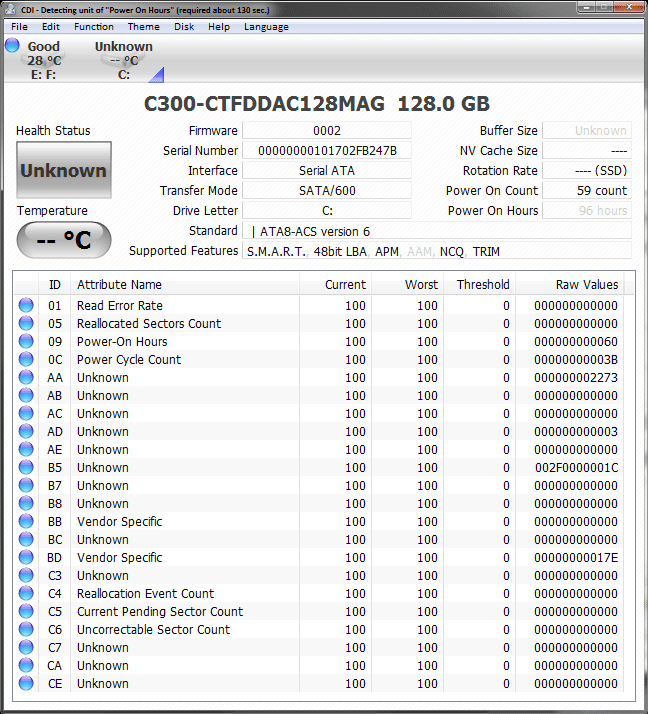Click status orb for Current Pending Sector Count

point(26,611)
